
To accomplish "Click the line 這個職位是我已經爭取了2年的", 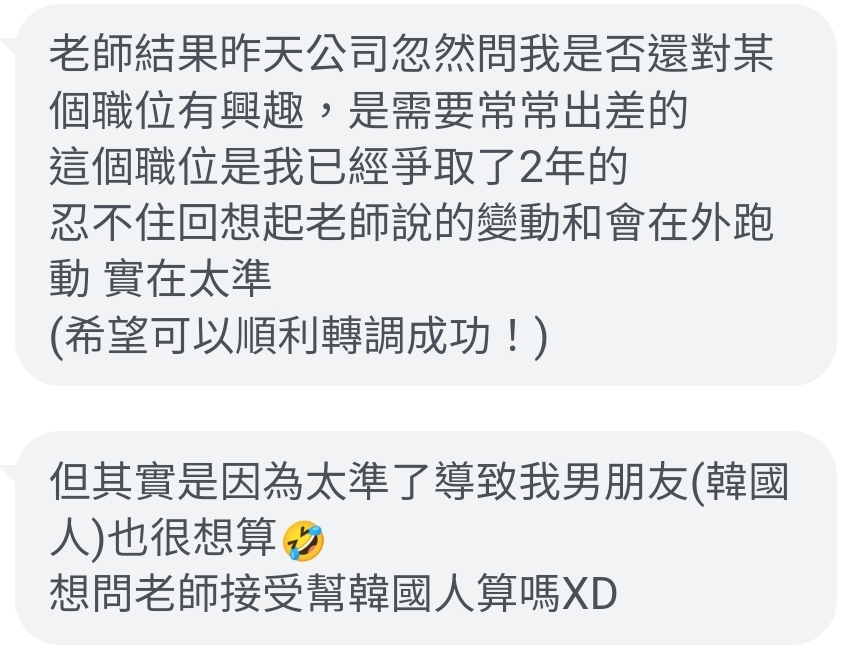I will point(339,167).
